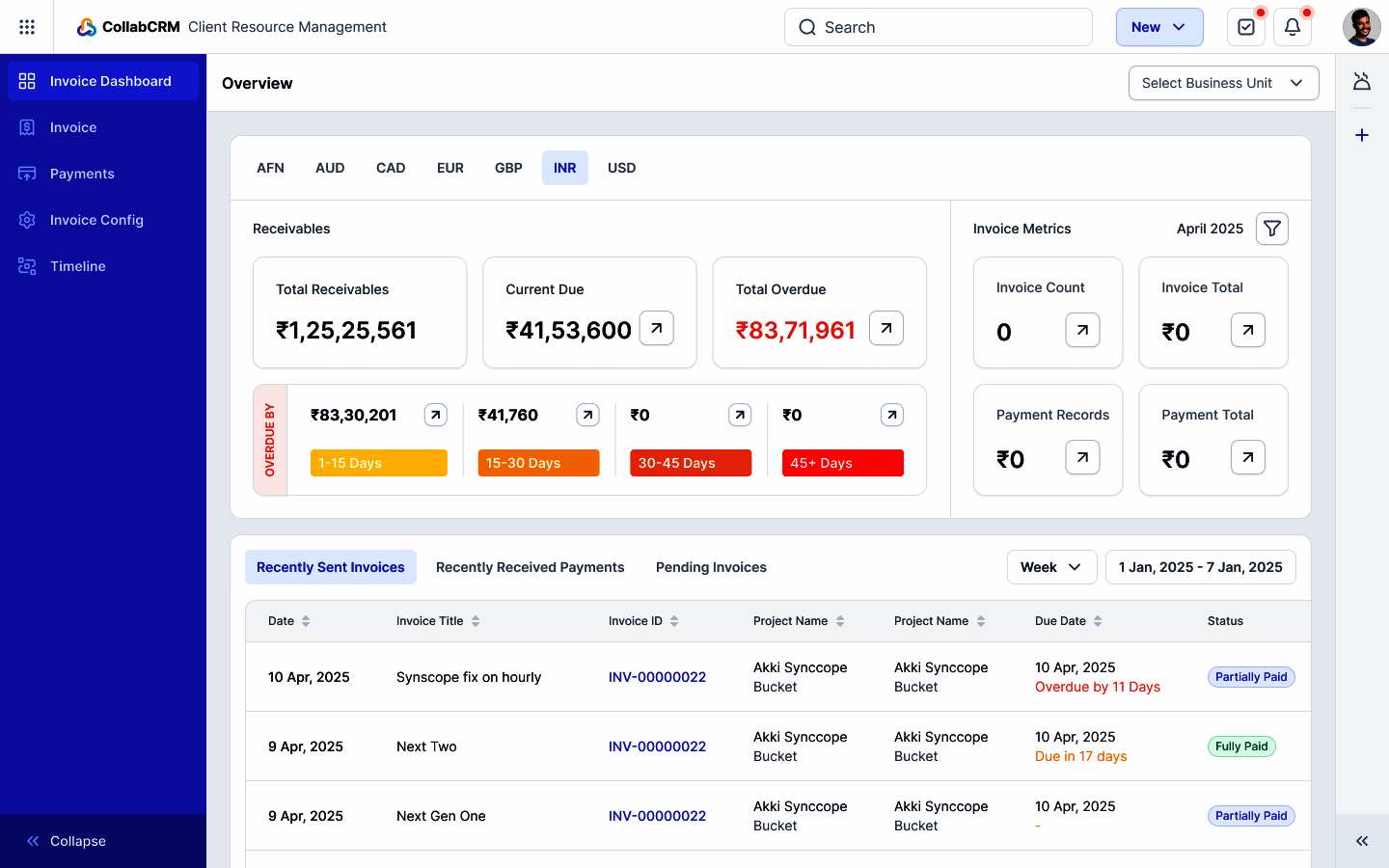Image resolution: width=1389 pixels, height=868 pixels.
Task: Expand right panel with double chevron
Action: pyautogui.click(x=1361, y=841)
